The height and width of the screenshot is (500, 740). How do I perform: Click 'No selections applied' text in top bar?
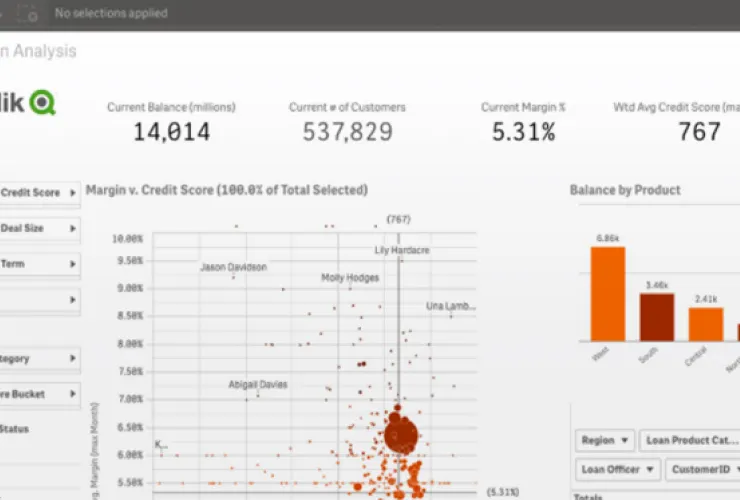tap(111, 13)
